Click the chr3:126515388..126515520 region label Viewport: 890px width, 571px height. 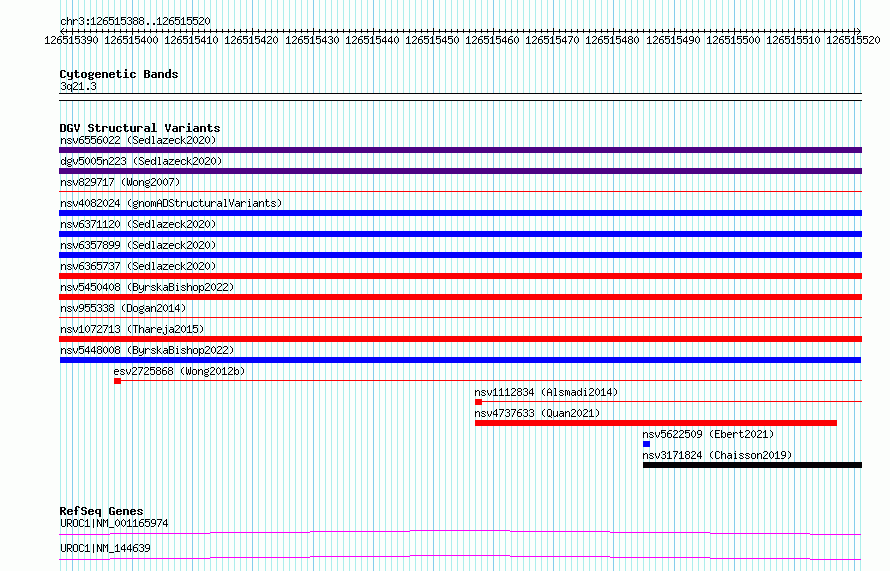135,21
